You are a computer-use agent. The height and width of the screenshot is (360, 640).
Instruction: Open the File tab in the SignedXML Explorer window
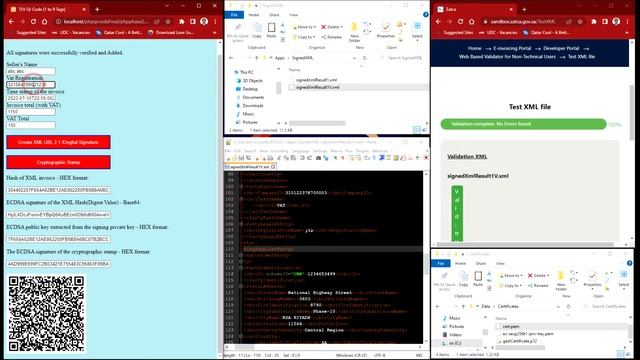pos(234,15)
